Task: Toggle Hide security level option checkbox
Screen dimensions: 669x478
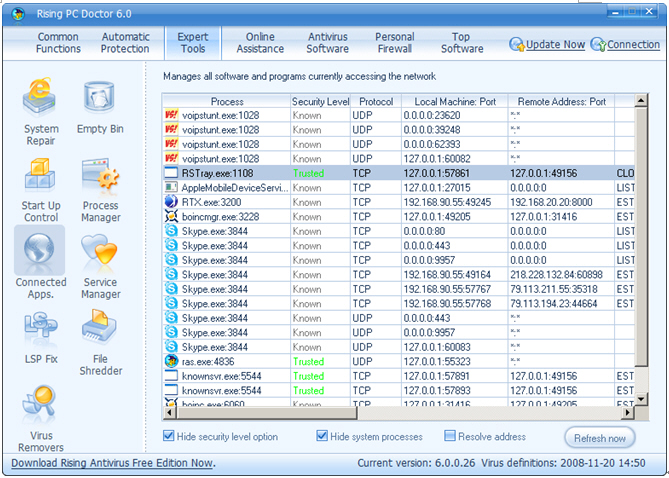Action: 169,437
